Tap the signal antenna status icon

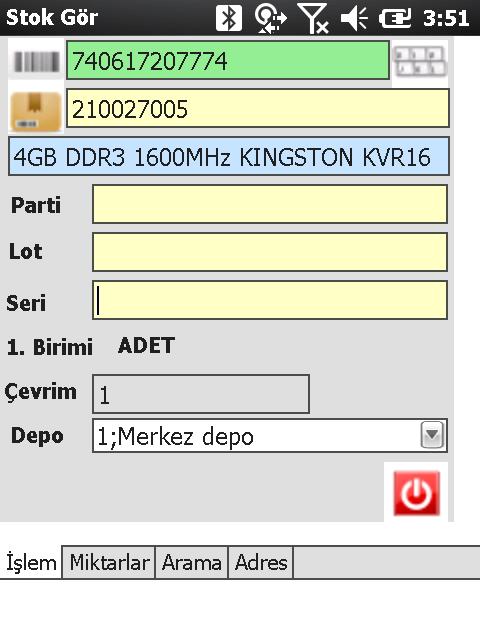[x=313, y=18]
